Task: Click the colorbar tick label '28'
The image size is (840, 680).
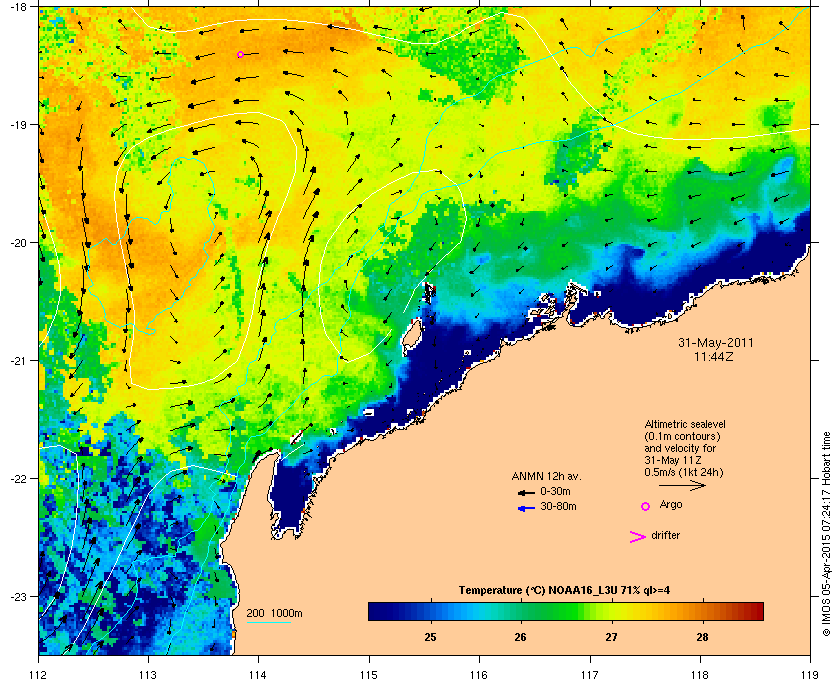Action: coord(702,638)
